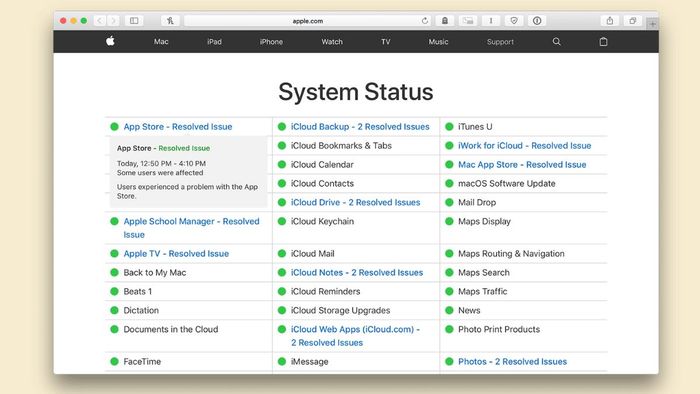Image resolution: width=700 pixels, height=394 pixels.
Task: Add a new tab with plus button
Action: pyautogui.click(x=653, y=24)
